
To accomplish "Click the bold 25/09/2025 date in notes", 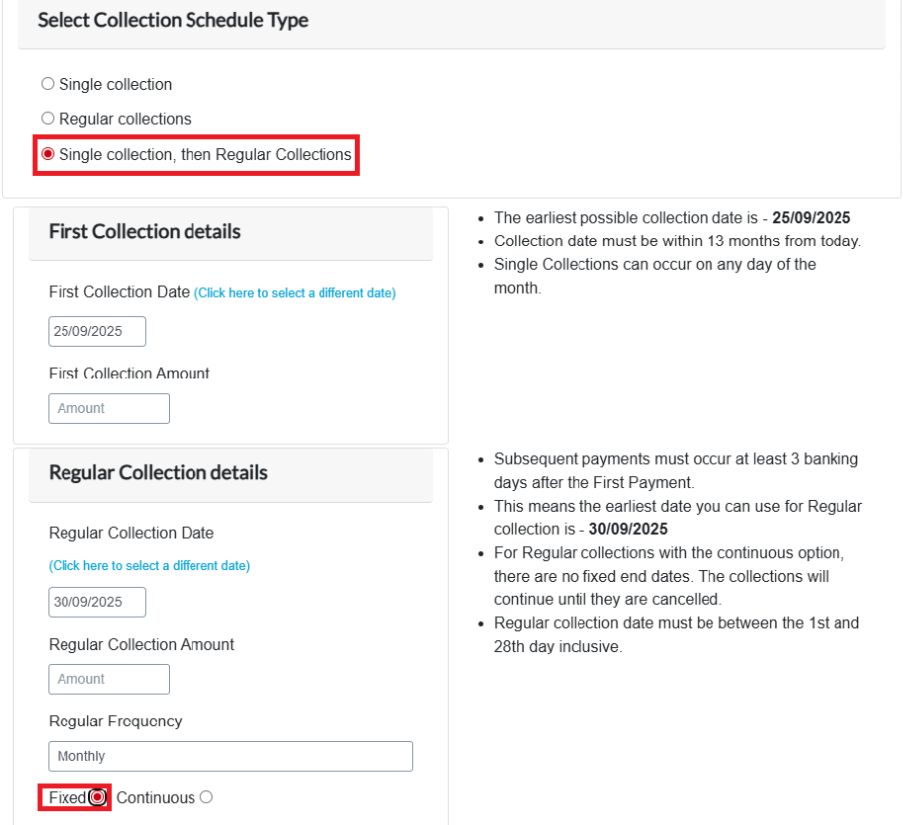I will pos(811,217).
